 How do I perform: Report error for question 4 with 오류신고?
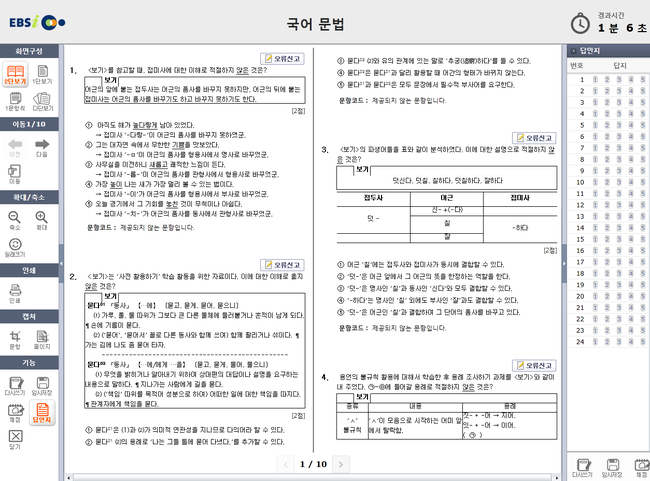pos(534,365)
